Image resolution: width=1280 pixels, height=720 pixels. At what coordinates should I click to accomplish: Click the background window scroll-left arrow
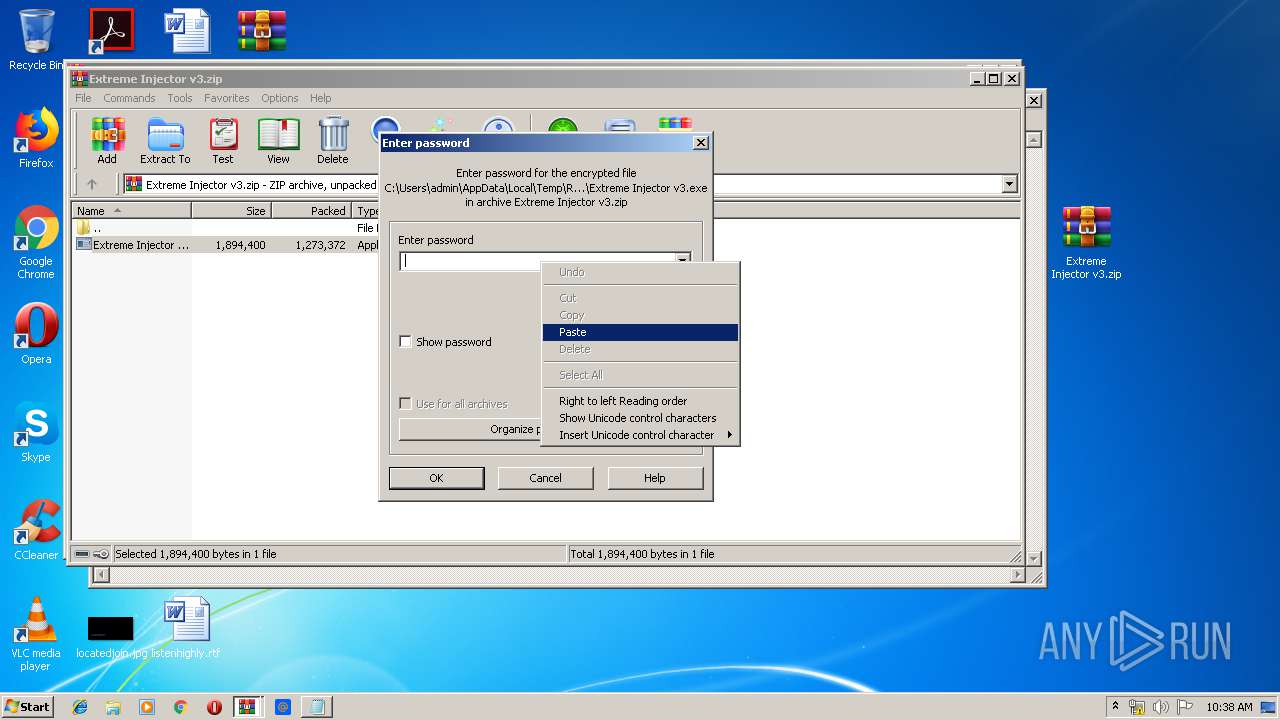(99, 575)
